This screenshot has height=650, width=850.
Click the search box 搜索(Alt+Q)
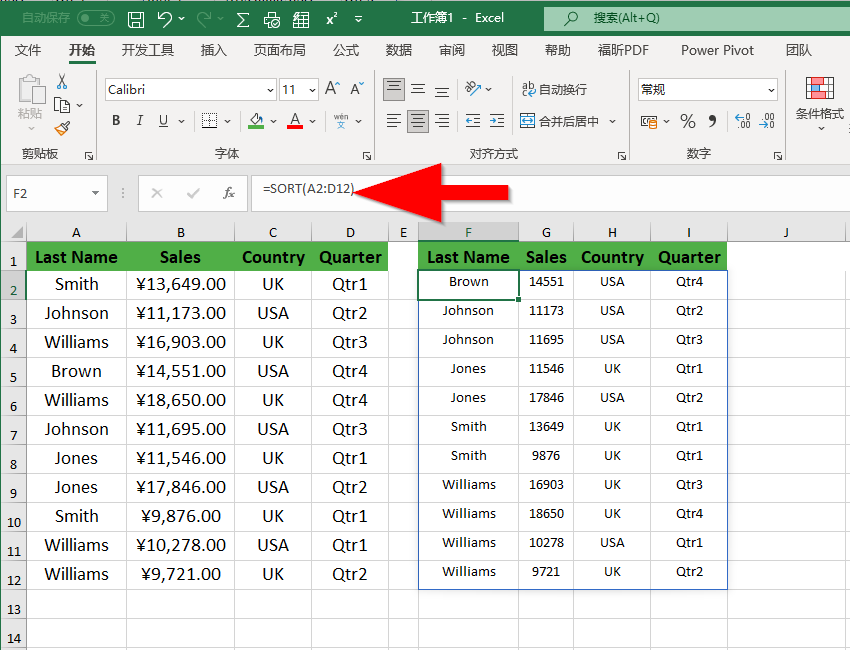click(x=697, y=18)
